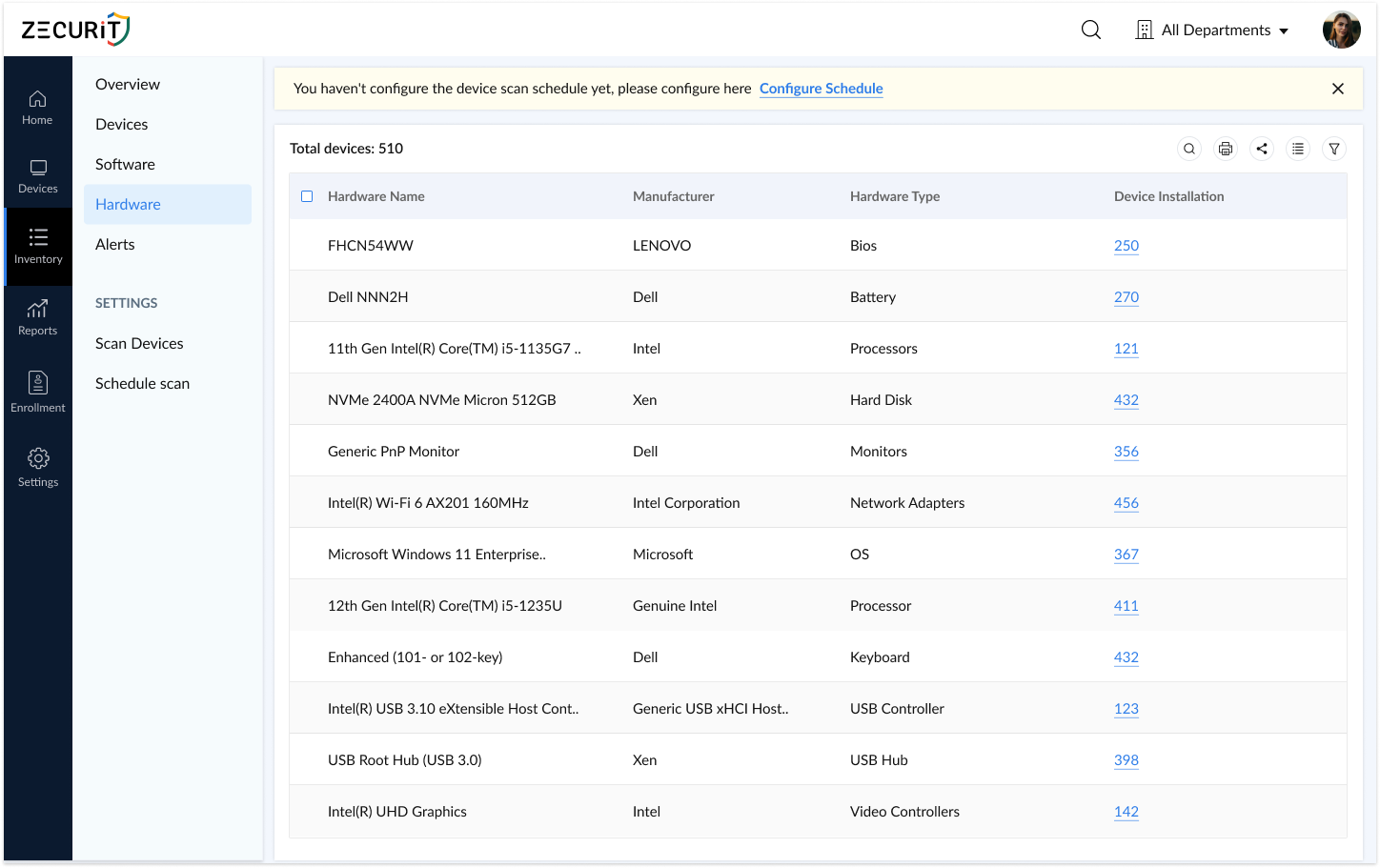Open the Devices icon in left navigation
This screenshot has height=868, width=1380.
click(x=37, y=176)
